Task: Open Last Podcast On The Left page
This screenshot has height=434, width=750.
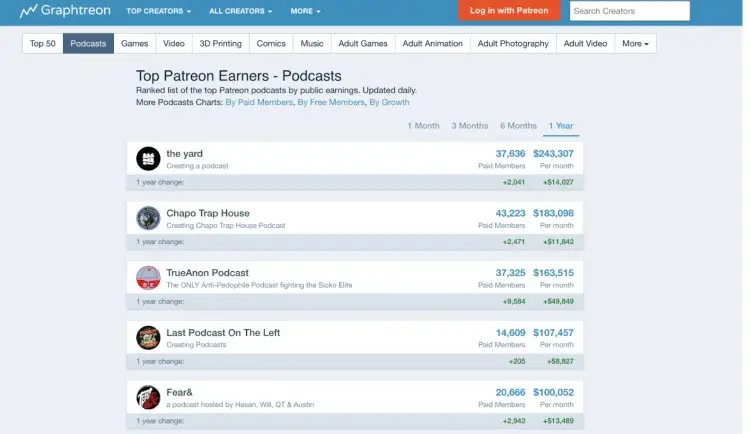Action: [x=223, y=333]
